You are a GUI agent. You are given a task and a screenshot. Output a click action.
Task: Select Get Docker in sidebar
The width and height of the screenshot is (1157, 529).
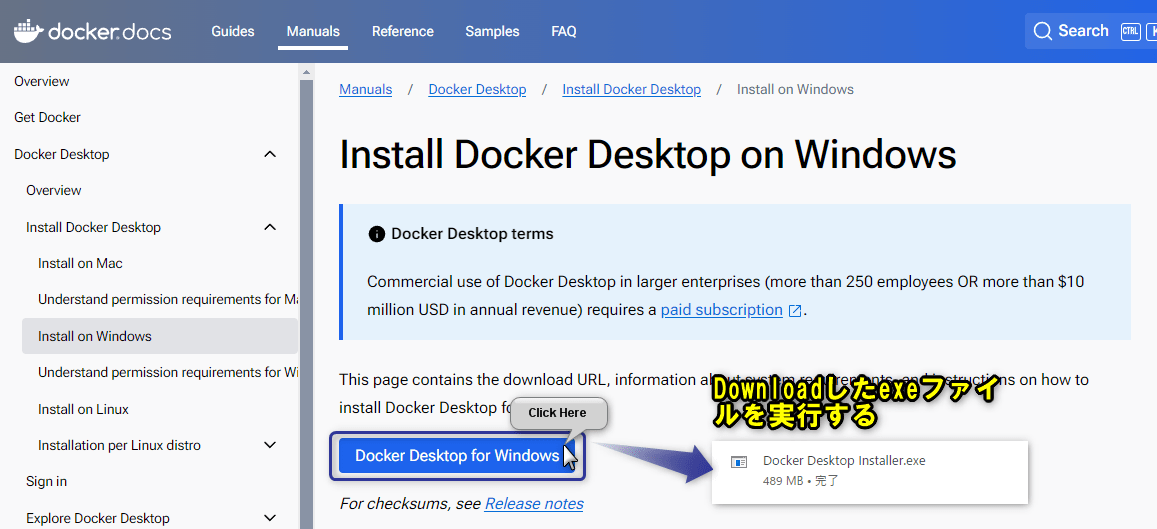[x=47, y=117]
